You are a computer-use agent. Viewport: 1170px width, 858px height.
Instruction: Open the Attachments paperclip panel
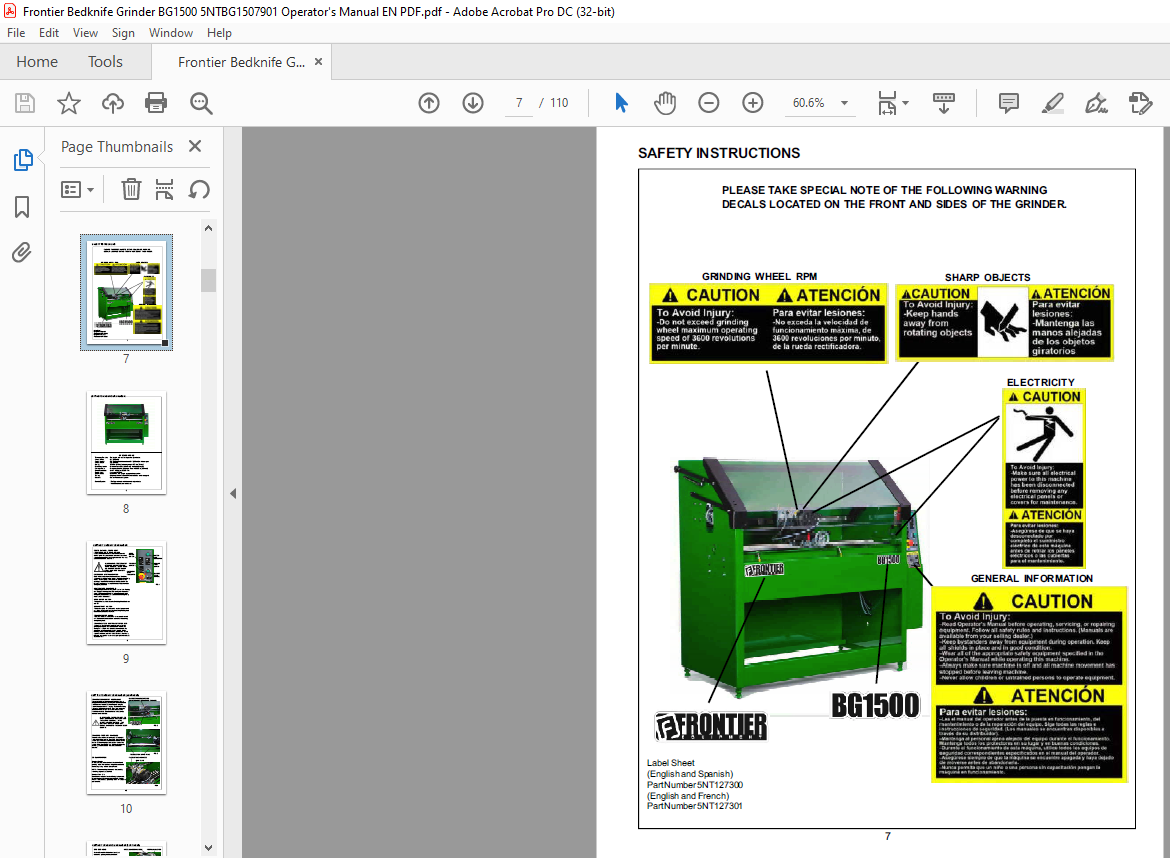tap(22, 253)
